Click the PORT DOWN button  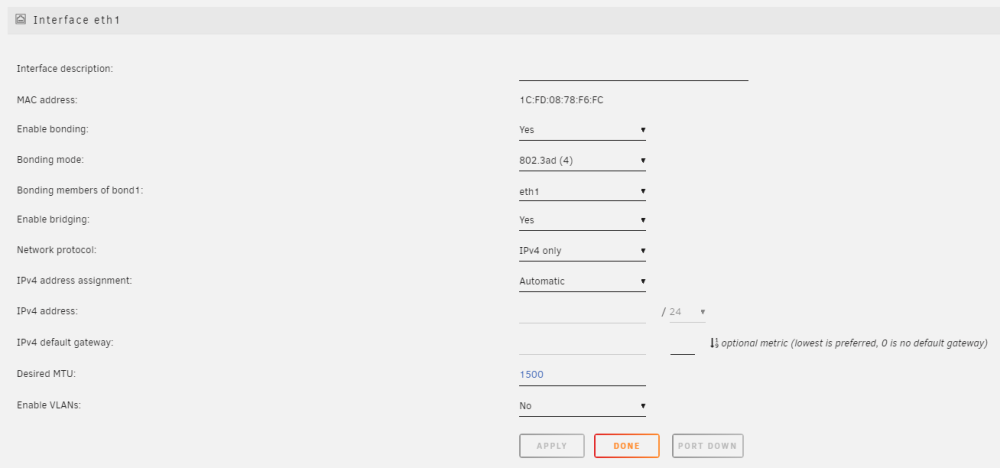pos(707,446)
